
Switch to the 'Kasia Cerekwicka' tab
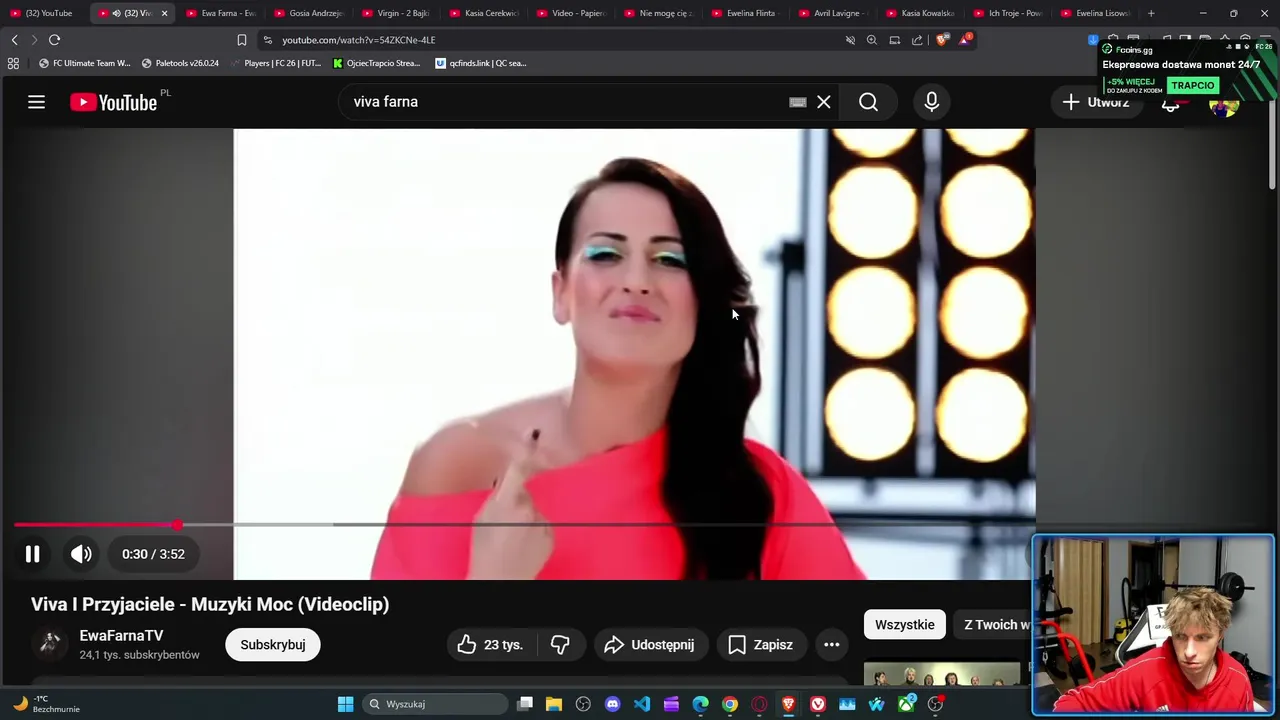pos(484,13)
